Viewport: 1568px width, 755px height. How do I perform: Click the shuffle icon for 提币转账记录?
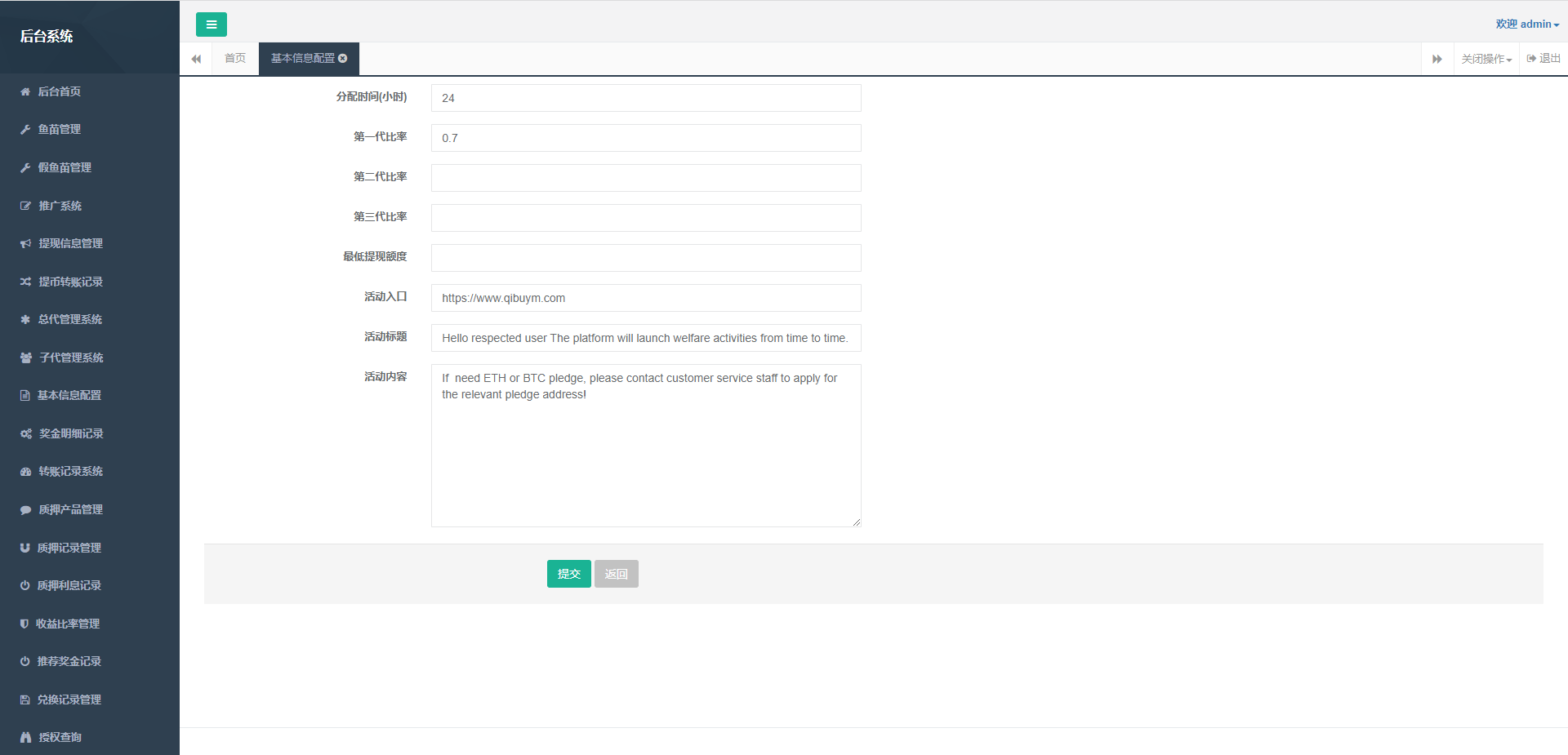pos(25,282)
